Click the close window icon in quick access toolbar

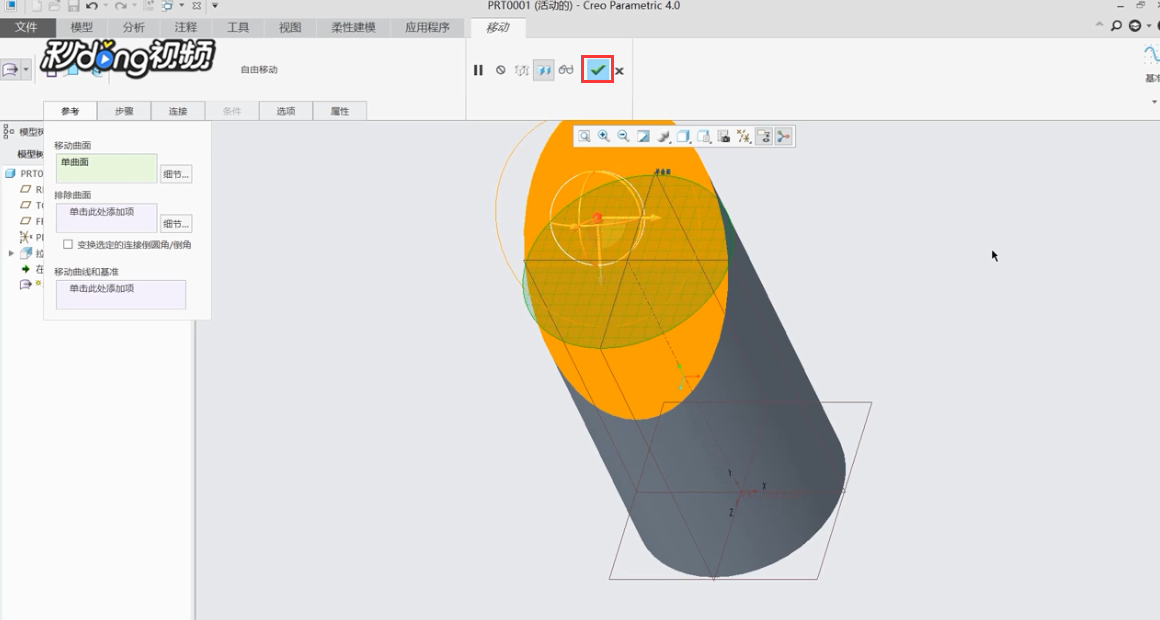[196, 6]
